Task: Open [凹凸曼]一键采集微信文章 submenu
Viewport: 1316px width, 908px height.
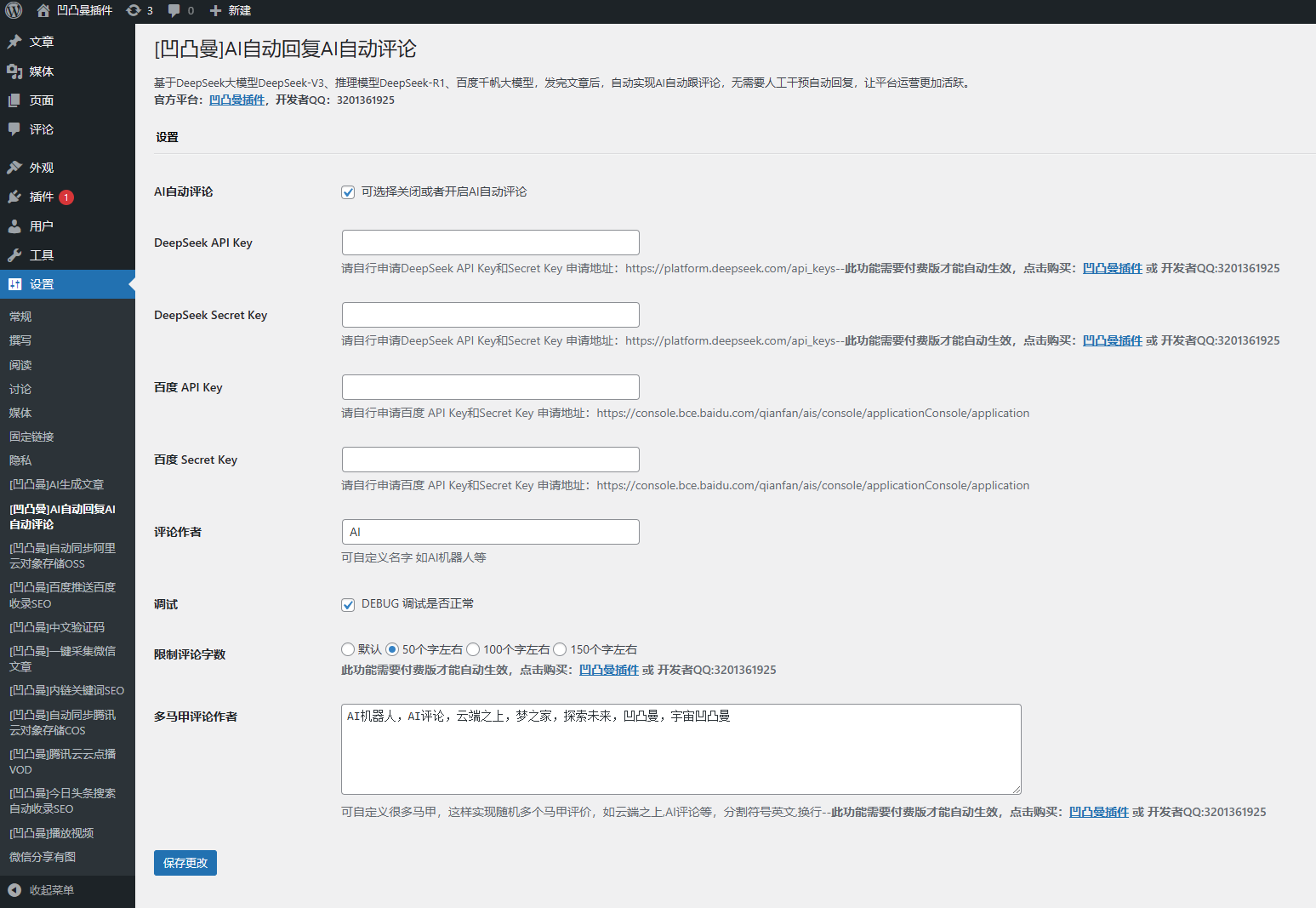Action: click(62, 659)
